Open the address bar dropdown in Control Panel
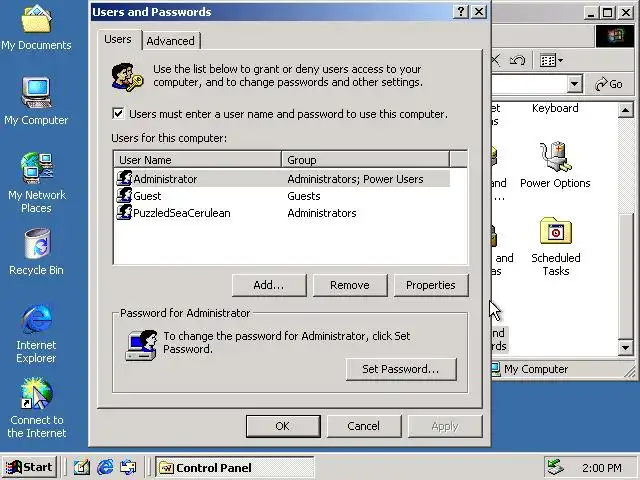This screenshot has height=480, width=640. [574, 84]
